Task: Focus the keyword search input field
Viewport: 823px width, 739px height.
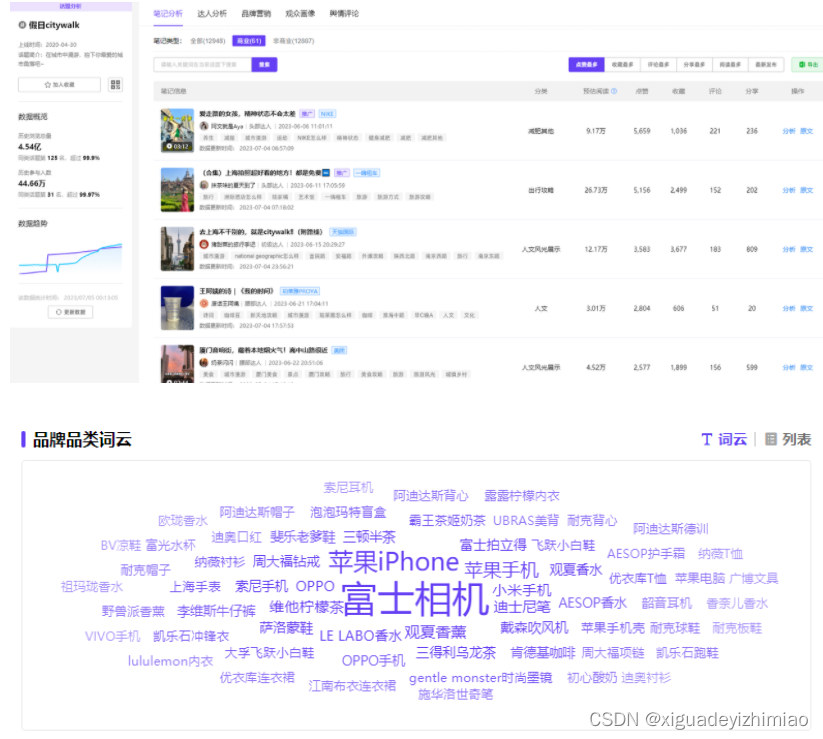Action: point(203,65)
